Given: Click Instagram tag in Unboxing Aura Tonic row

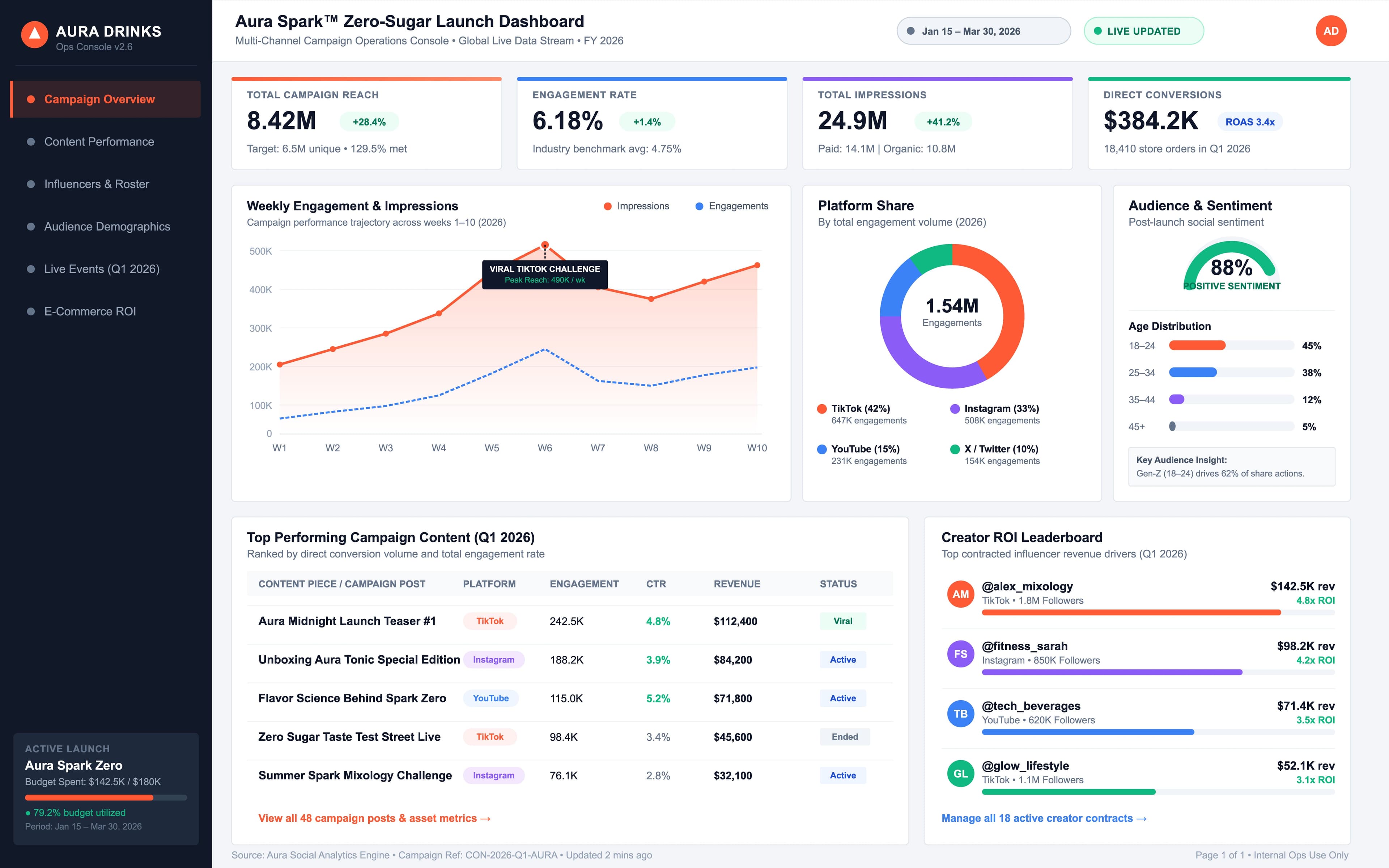Looking at the screenshot, I should coord(494,660).
